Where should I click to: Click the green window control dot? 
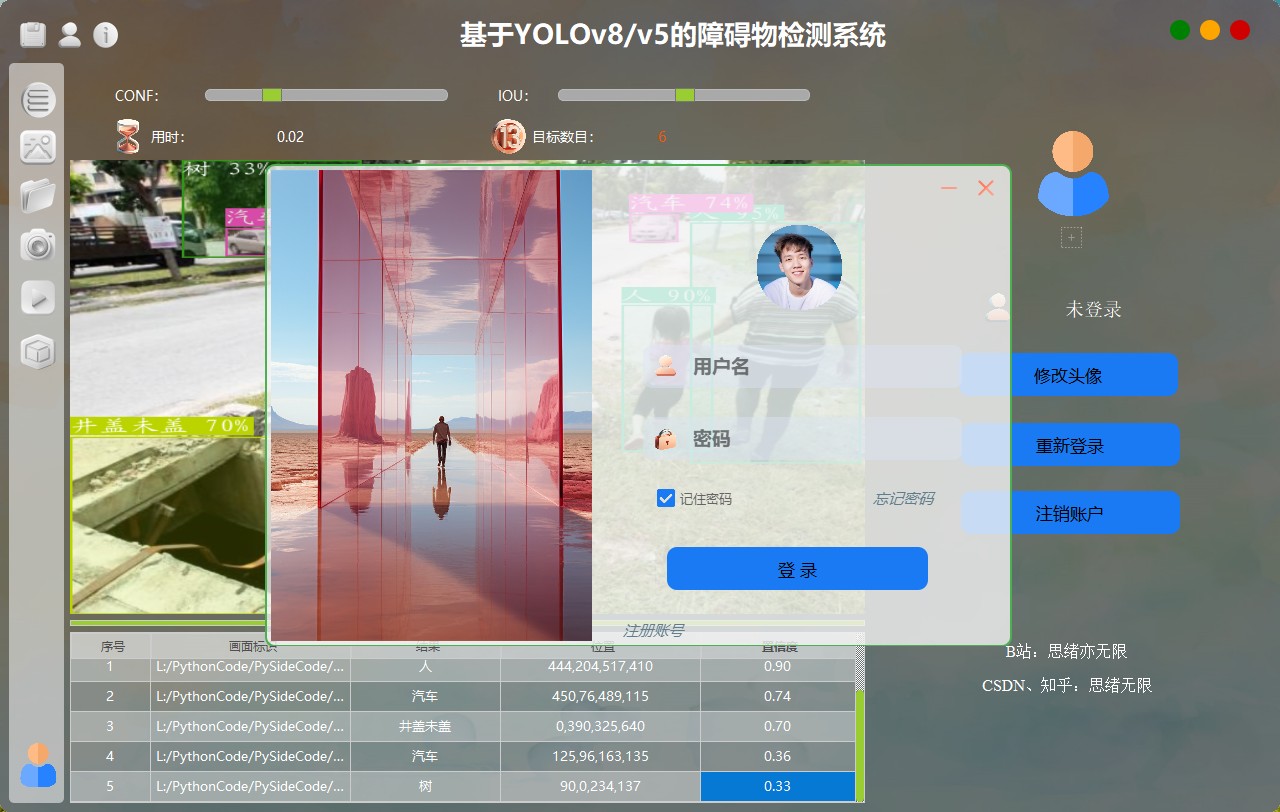[1180, 30]
